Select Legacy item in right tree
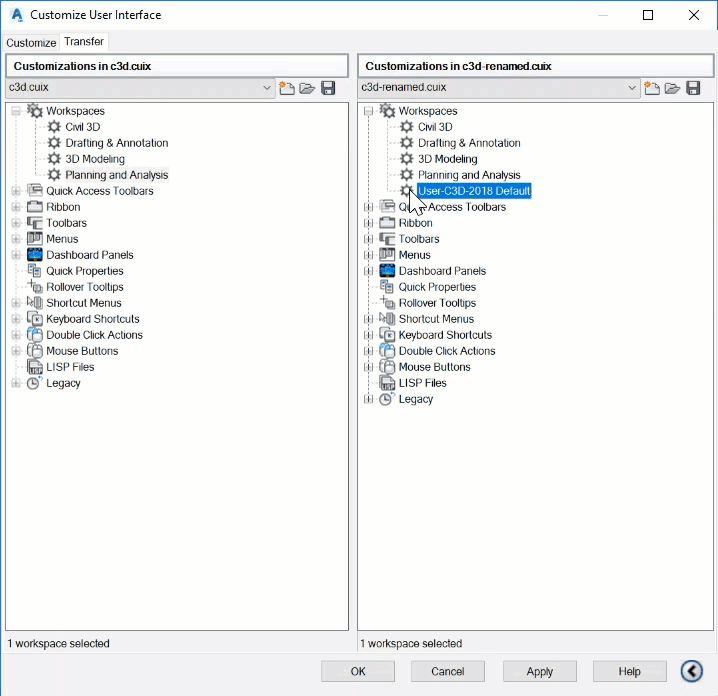Screen dimensions: 718x696 click(x=415, y=399)
